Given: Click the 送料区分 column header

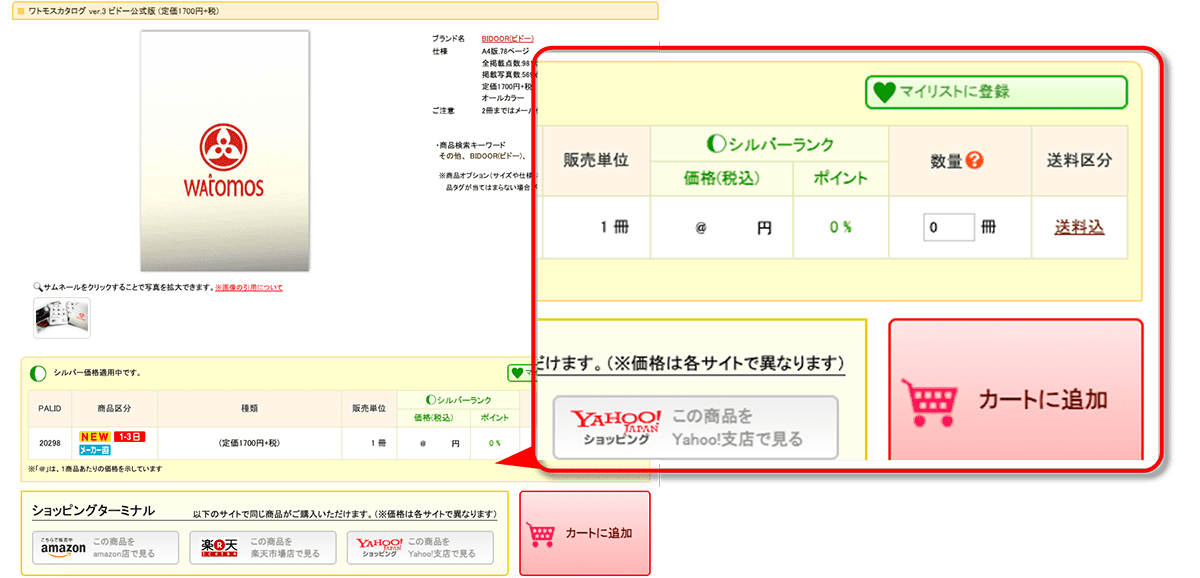Looking at the screenshot, I should (x=1079, y=160).
